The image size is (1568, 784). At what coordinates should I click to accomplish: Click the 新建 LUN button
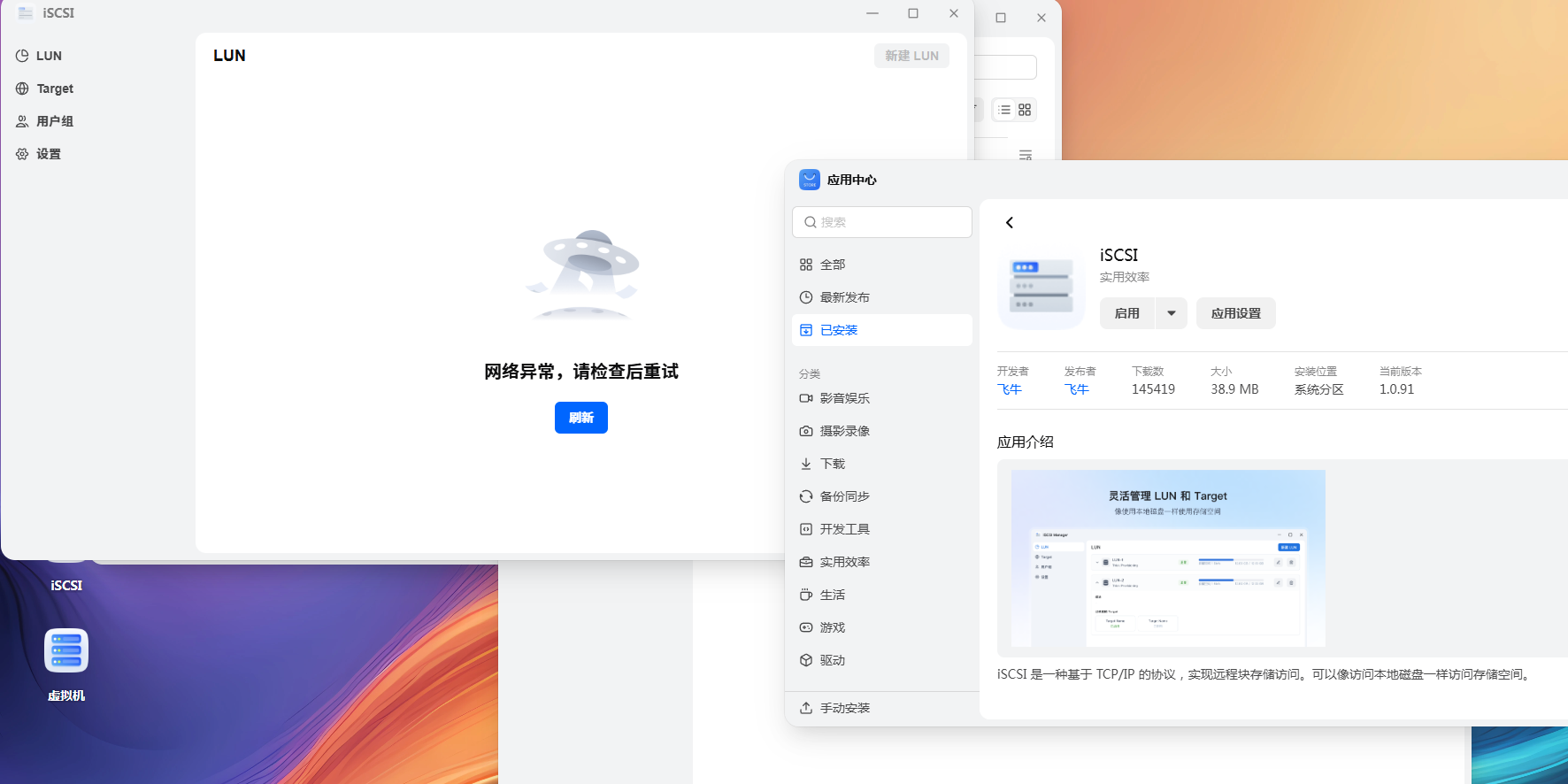[911, 56]
